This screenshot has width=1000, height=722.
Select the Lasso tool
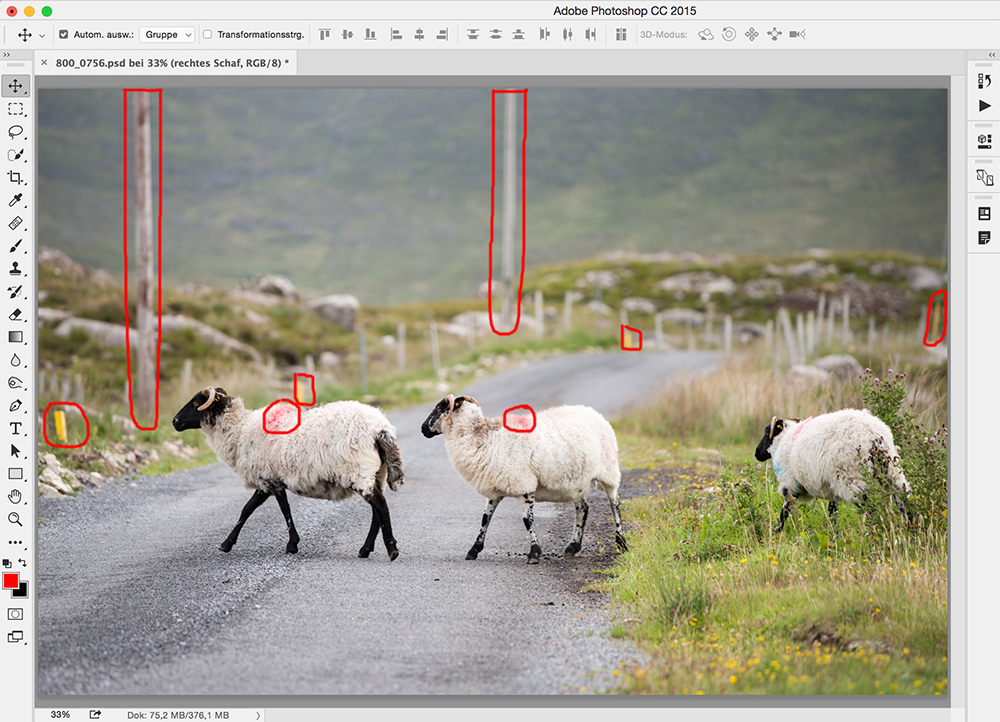tap(15, 132)
